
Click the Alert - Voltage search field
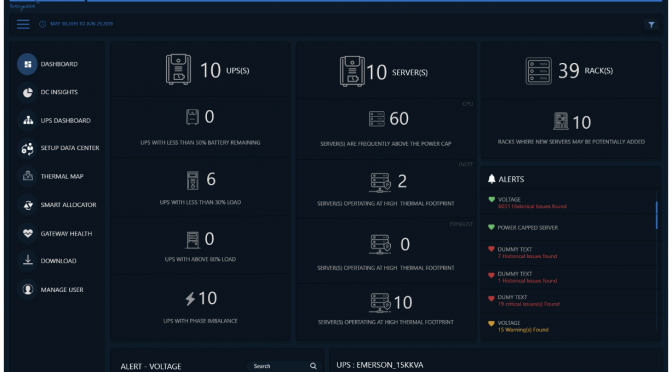(x=284, y=366)
